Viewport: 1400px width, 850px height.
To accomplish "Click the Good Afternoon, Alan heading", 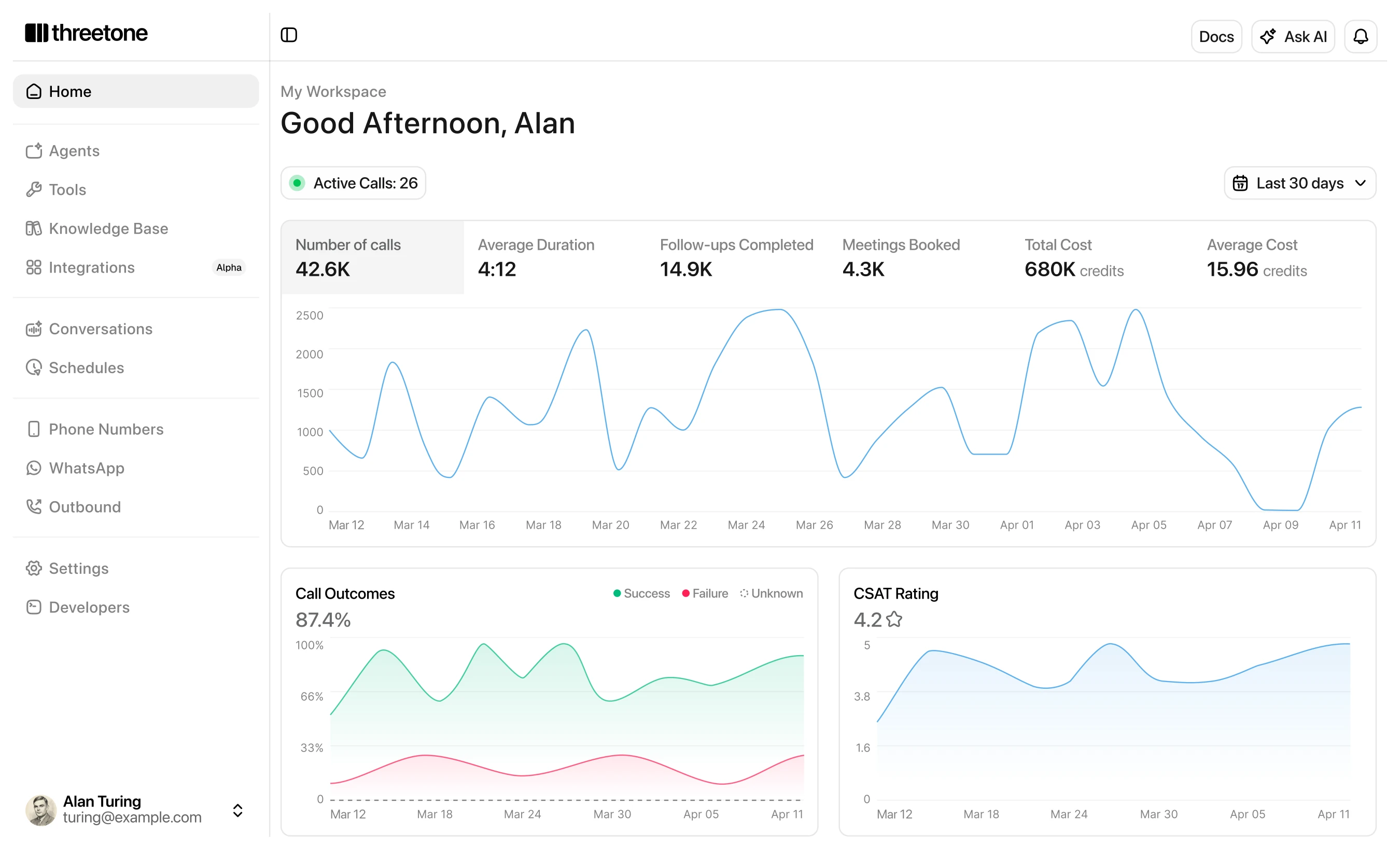I will pyautogui.click(x=428, y=123).
